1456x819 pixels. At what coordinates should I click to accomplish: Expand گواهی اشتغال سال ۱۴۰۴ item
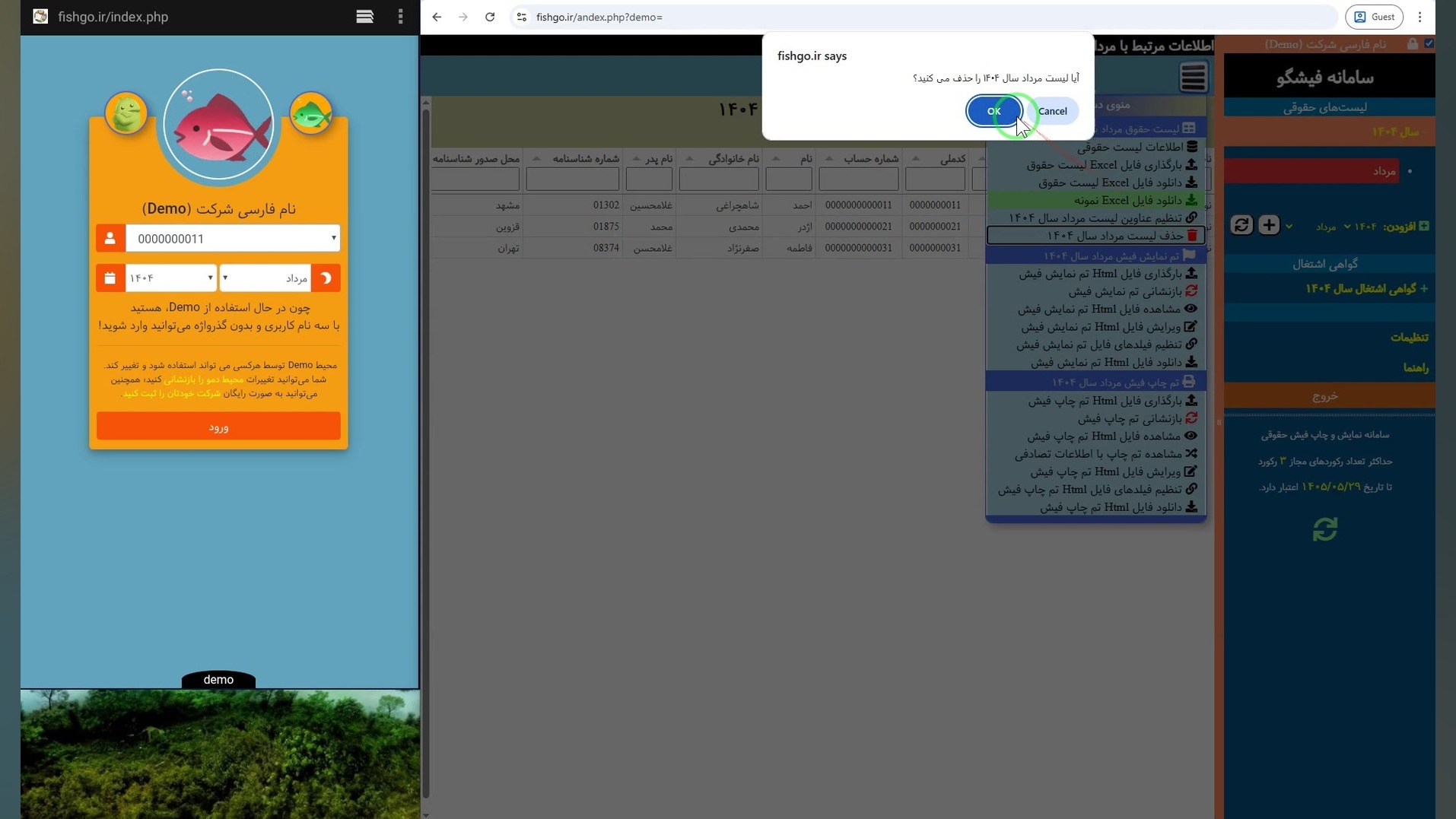click(1366, 289)
